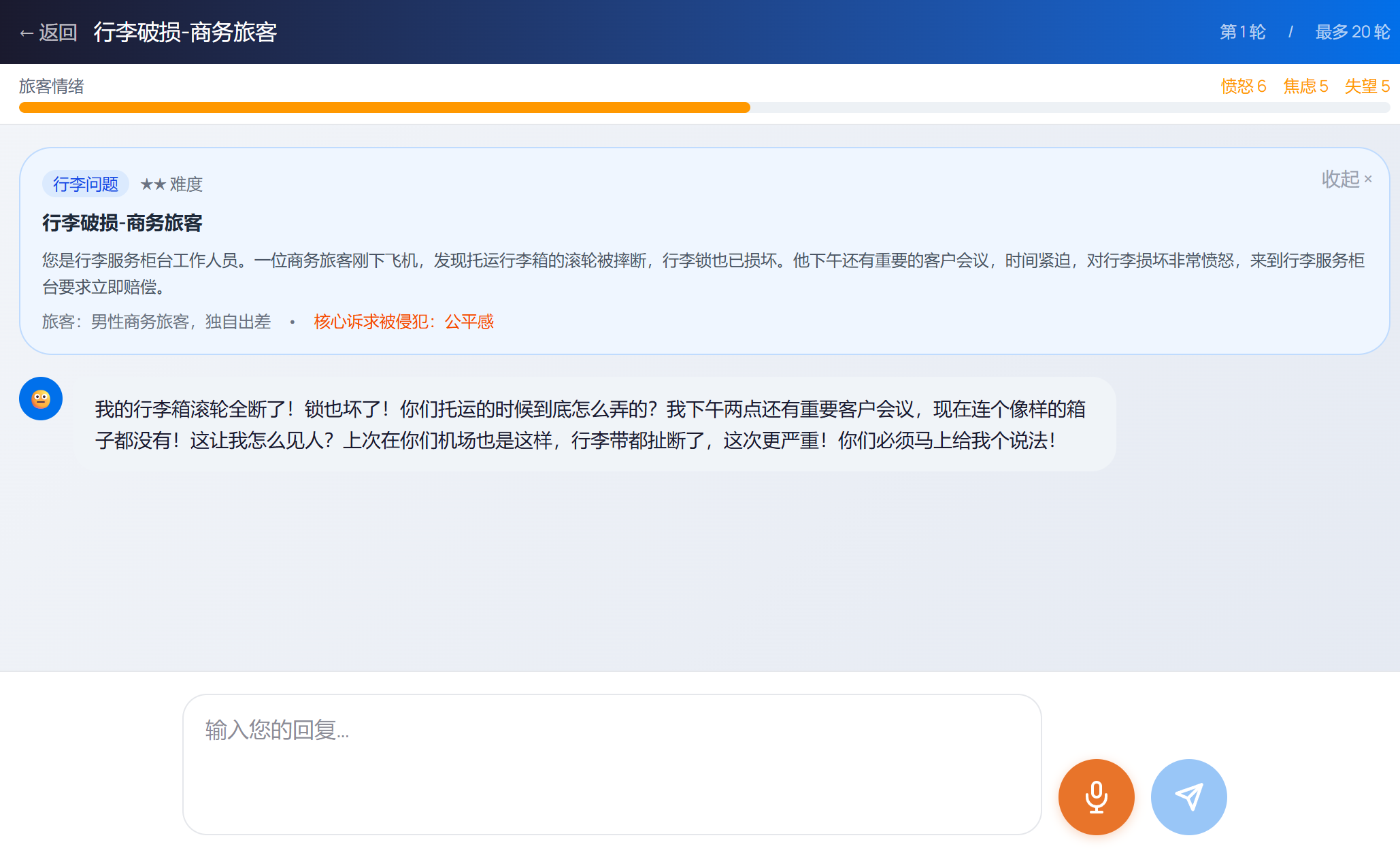This screenshot has width=1400, height=857.
Task: Click the × icon next to 收起
Action: [1369, 179]
